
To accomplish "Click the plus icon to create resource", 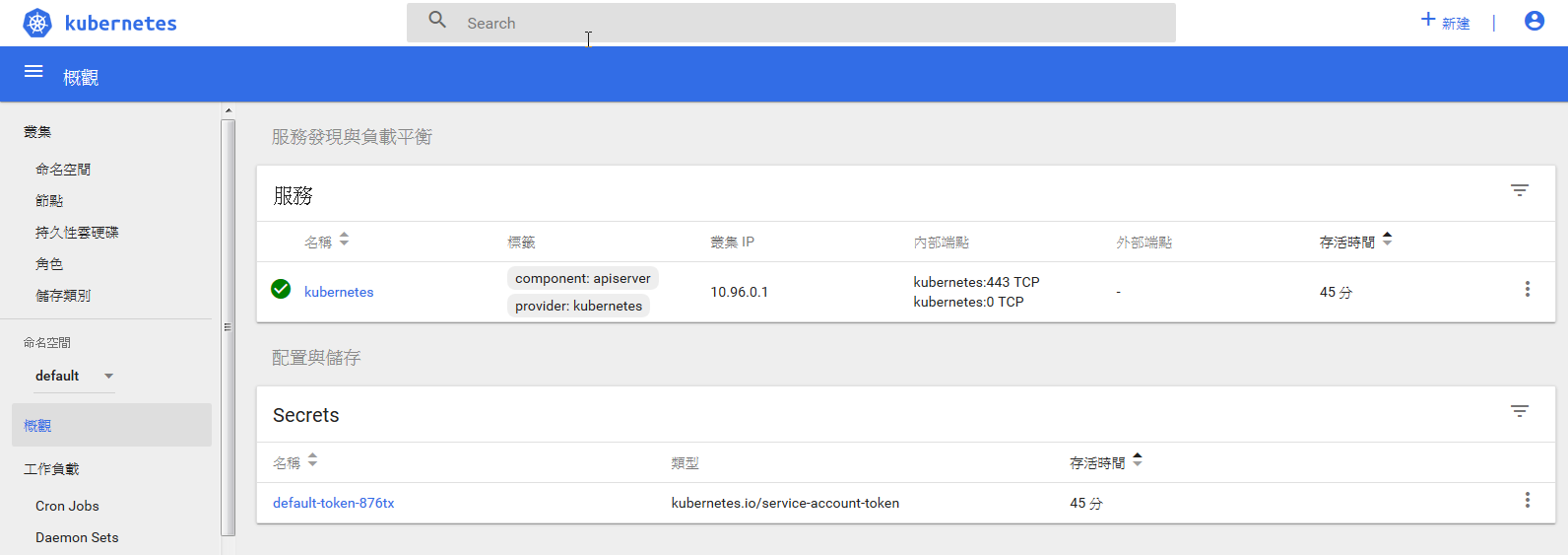I will tap(1428, 19).
